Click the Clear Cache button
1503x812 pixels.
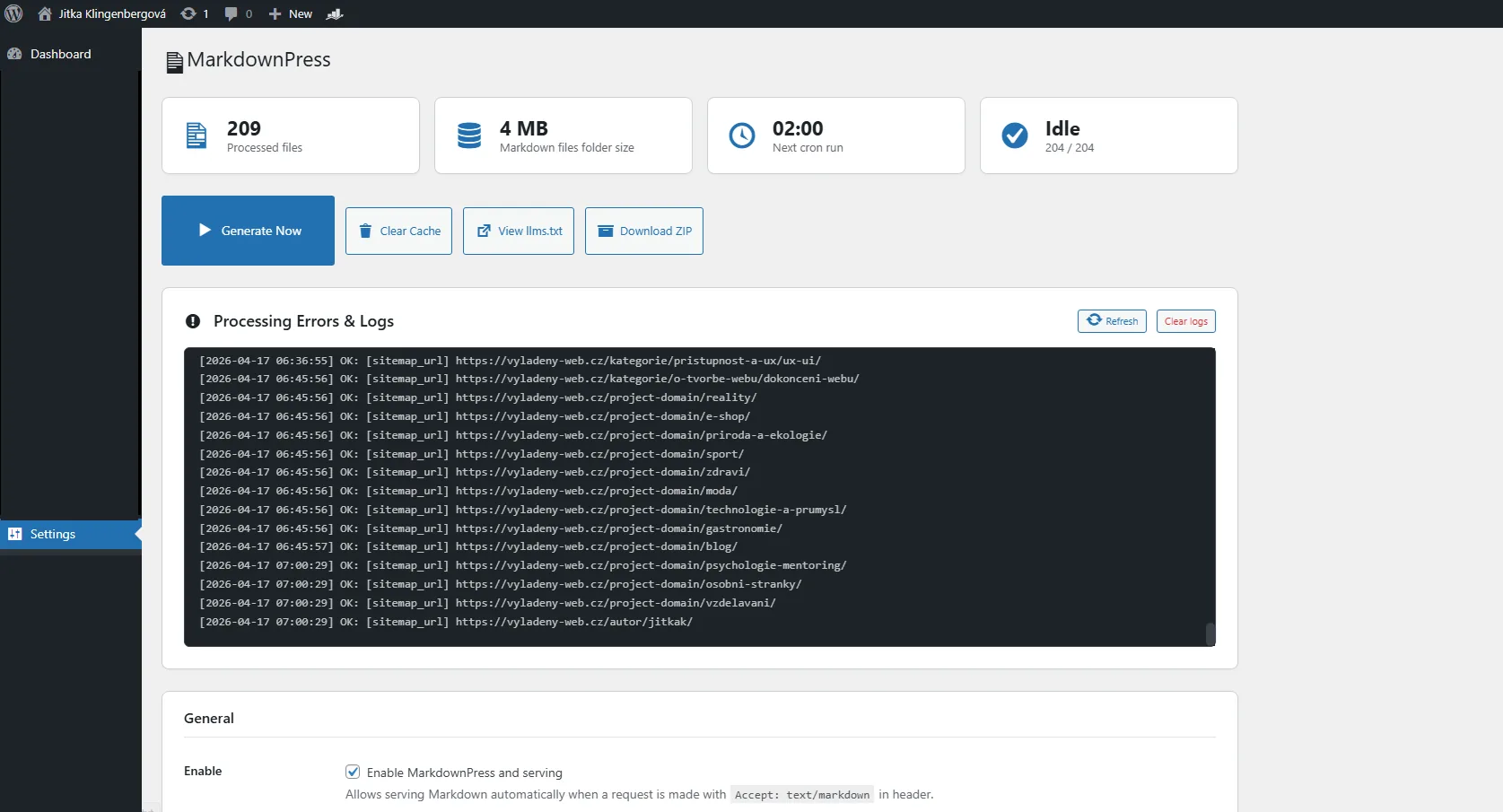398,231
